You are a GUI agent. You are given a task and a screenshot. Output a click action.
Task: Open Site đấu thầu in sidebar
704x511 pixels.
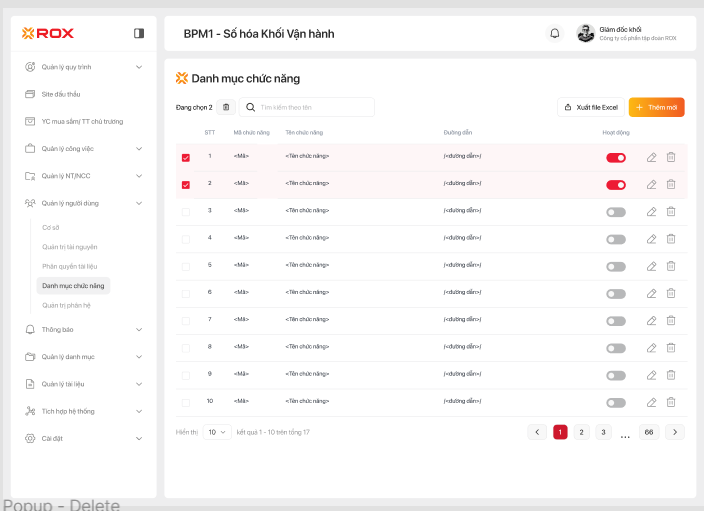(60, 94)
